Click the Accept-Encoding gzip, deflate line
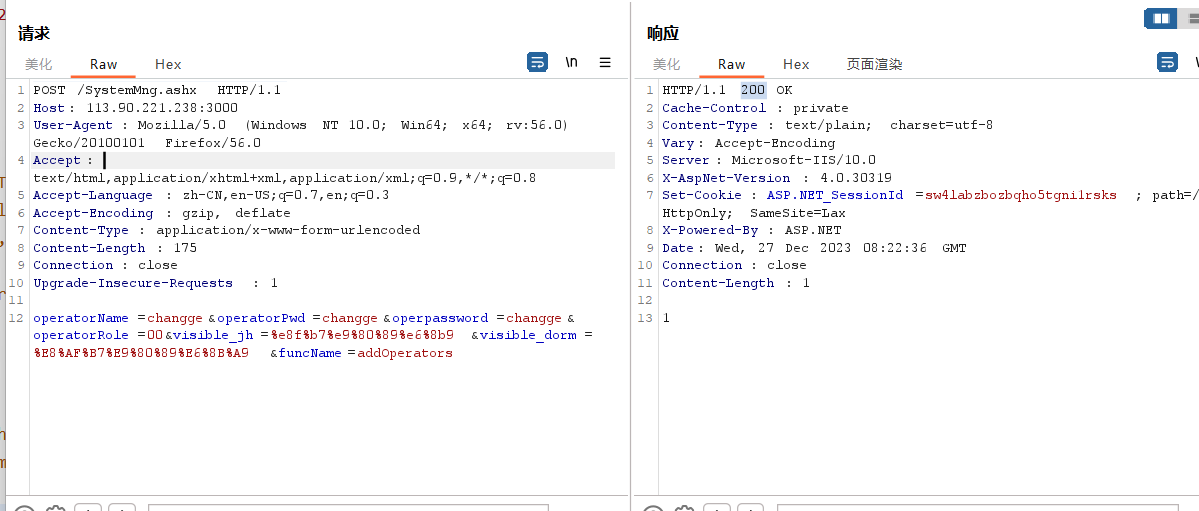The width and height of the screenshot is (1199, 511). [162, 213]
